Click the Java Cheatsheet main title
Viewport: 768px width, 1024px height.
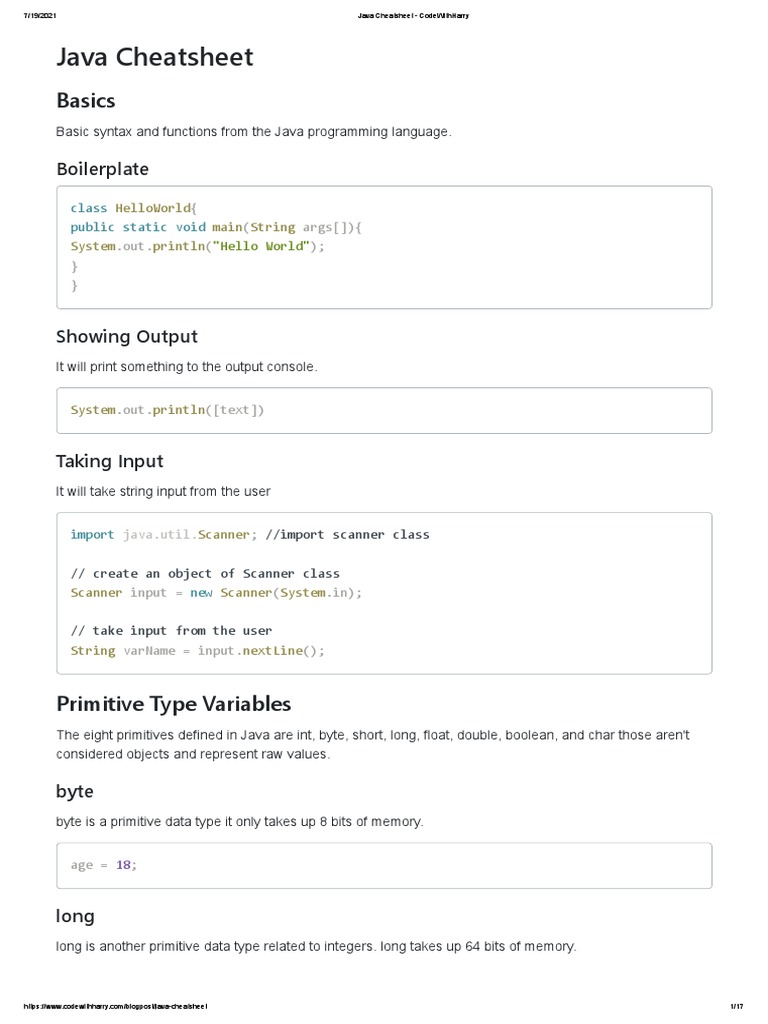(x=155, y=58)
